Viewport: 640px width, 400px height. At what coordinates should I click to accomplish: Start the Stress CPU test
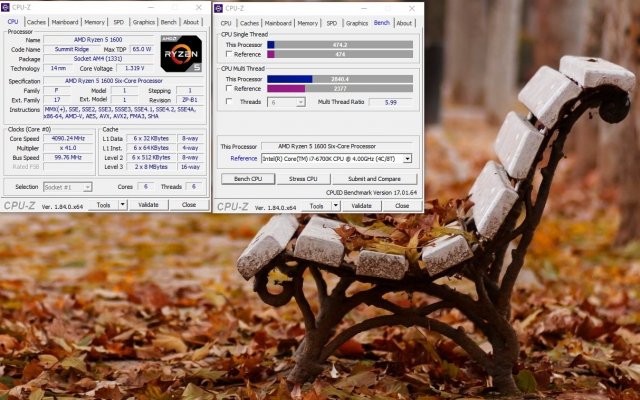tap(303, 179)
